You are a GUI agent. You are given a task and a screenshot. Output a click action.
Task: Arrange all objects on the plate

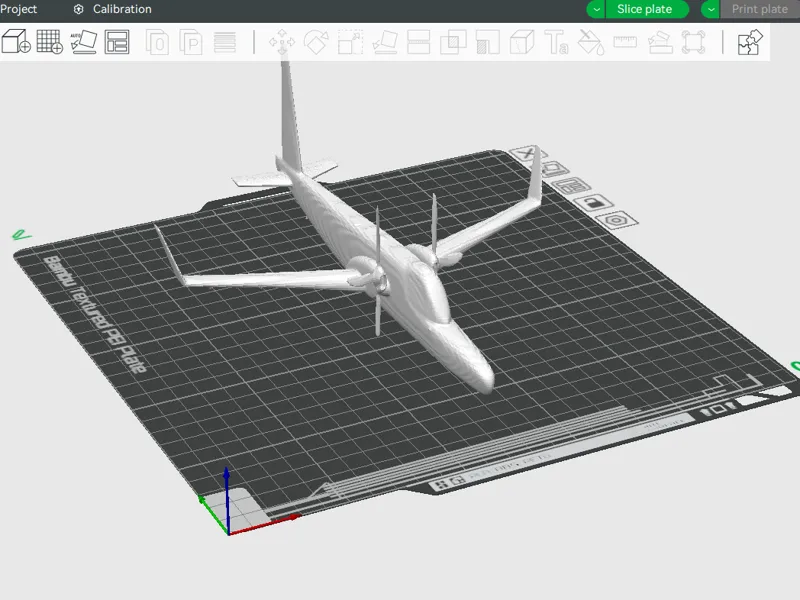(117, 42)
